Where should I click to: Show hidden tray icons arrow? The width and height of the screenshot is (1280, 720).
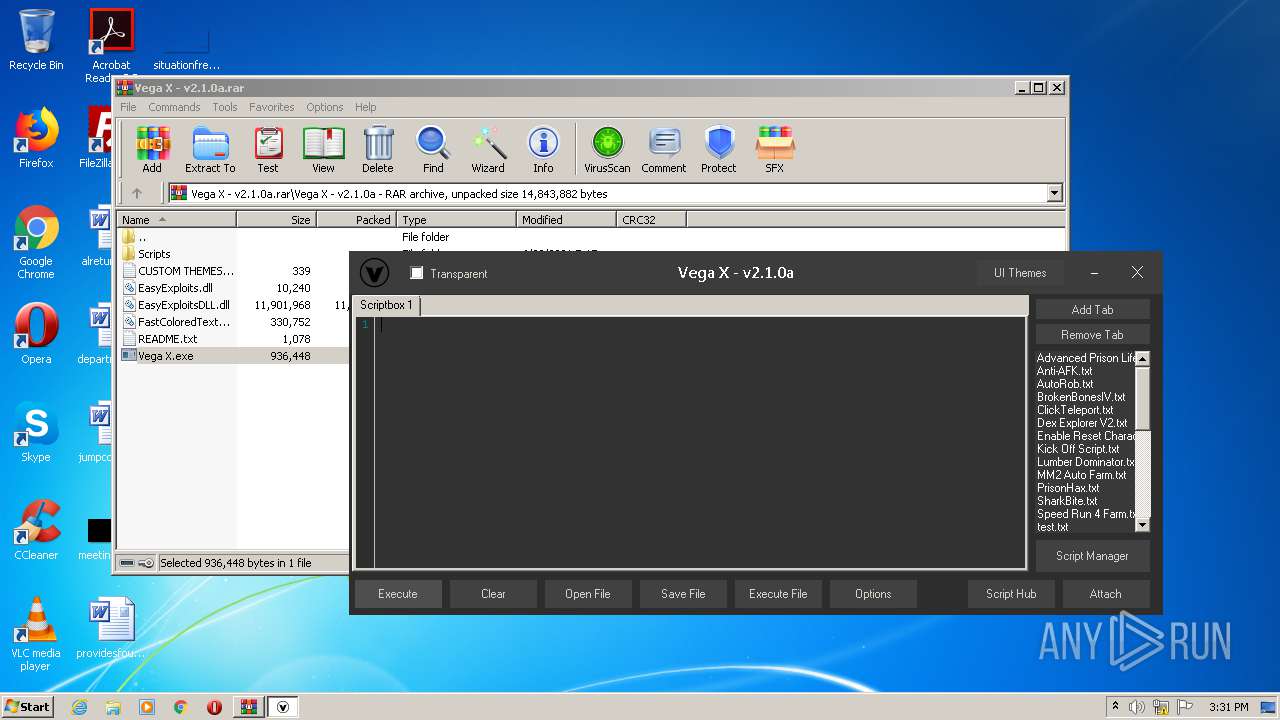[x=1115, y=707]
